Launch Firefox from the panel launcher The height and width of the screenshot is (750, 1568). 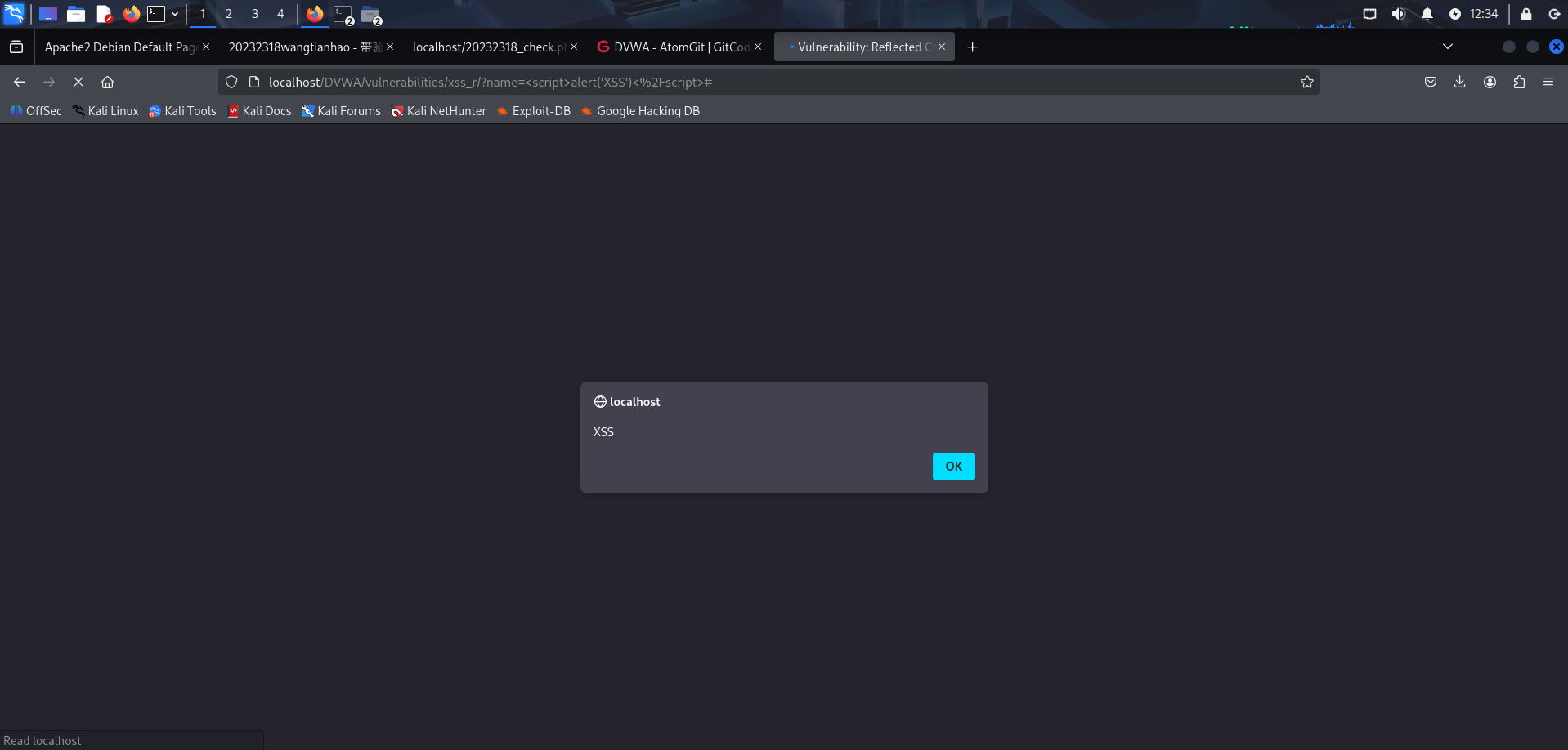(x=132, y=14)
